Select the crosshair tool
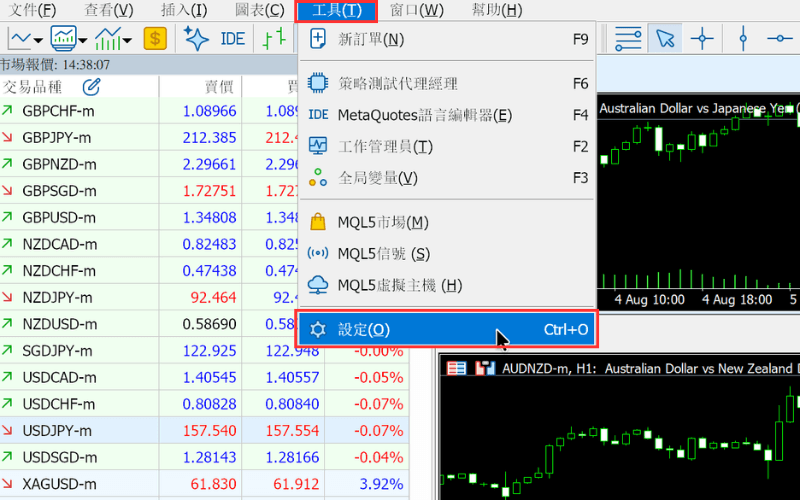800x500 pixels. (x=702, y=39)
